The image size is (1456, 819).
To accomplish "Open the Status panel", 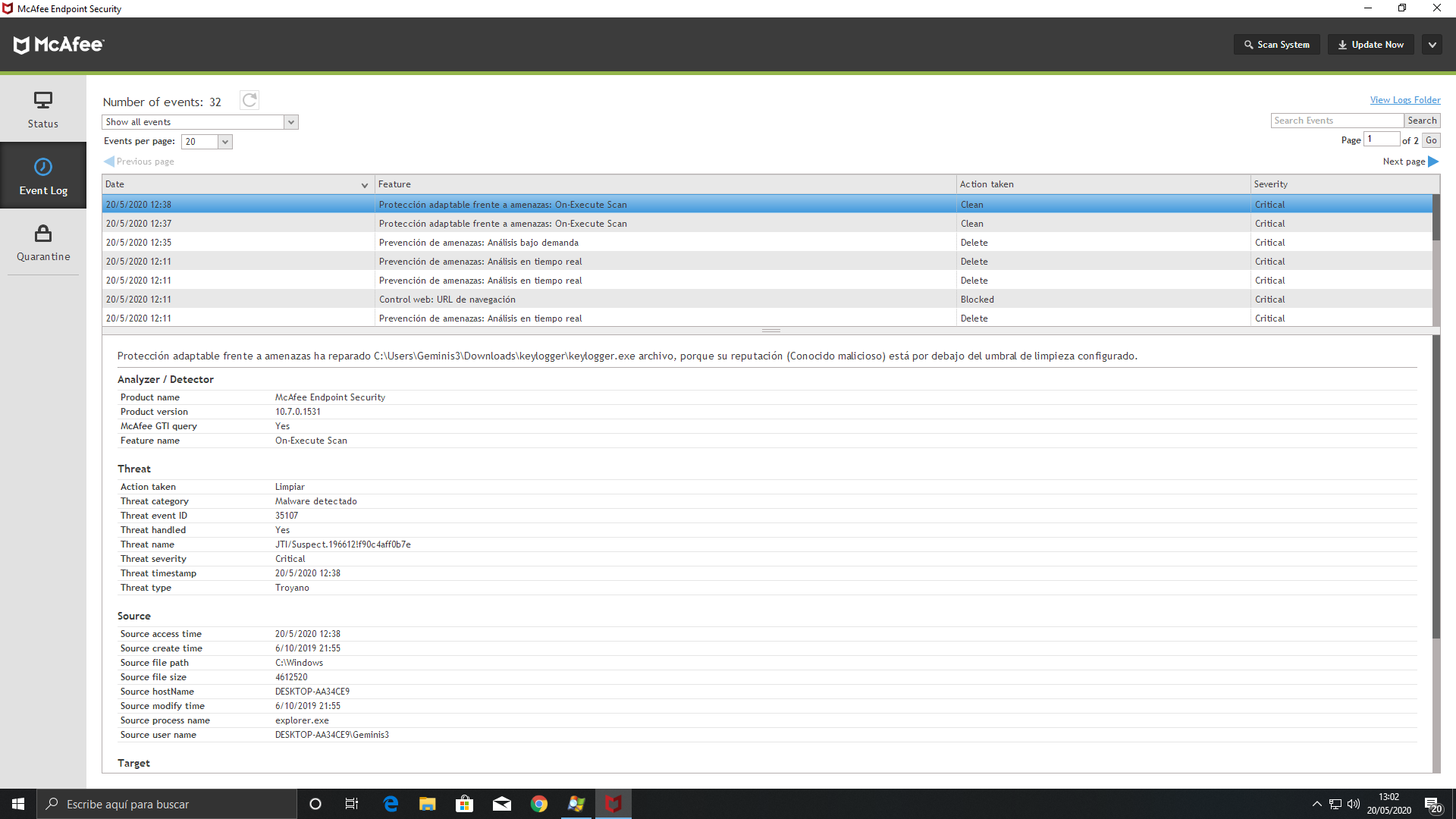I will pyautogui.click(x=43, y=109).
